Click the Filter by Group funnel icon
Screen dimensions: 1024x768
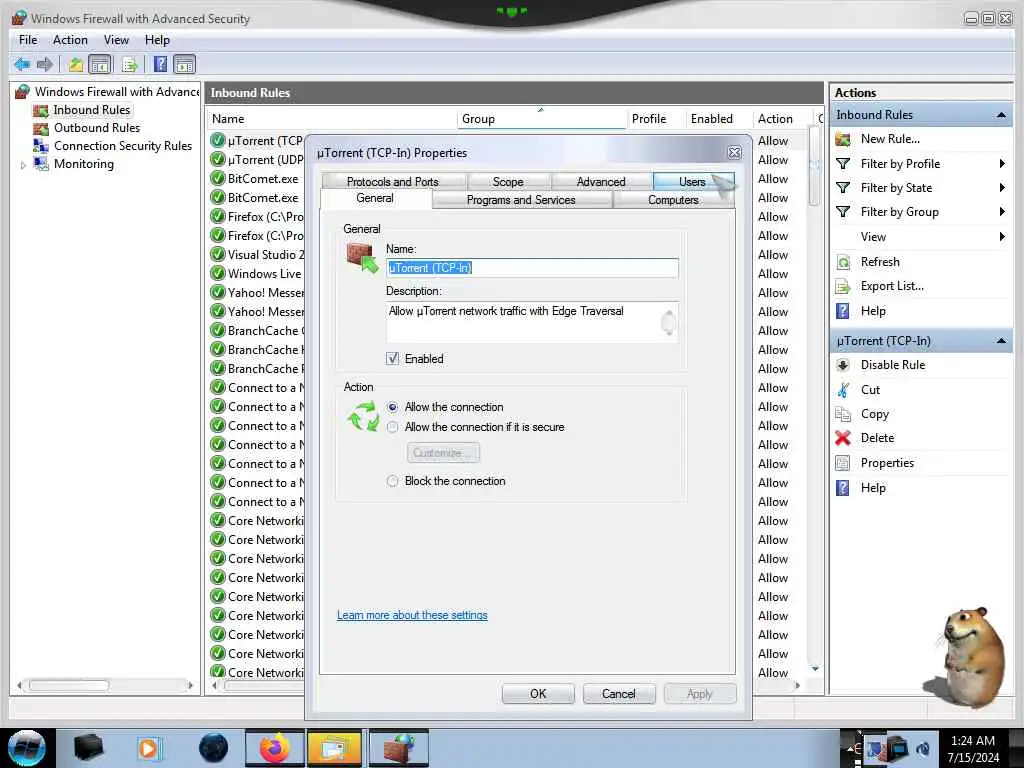pos(843,212)
